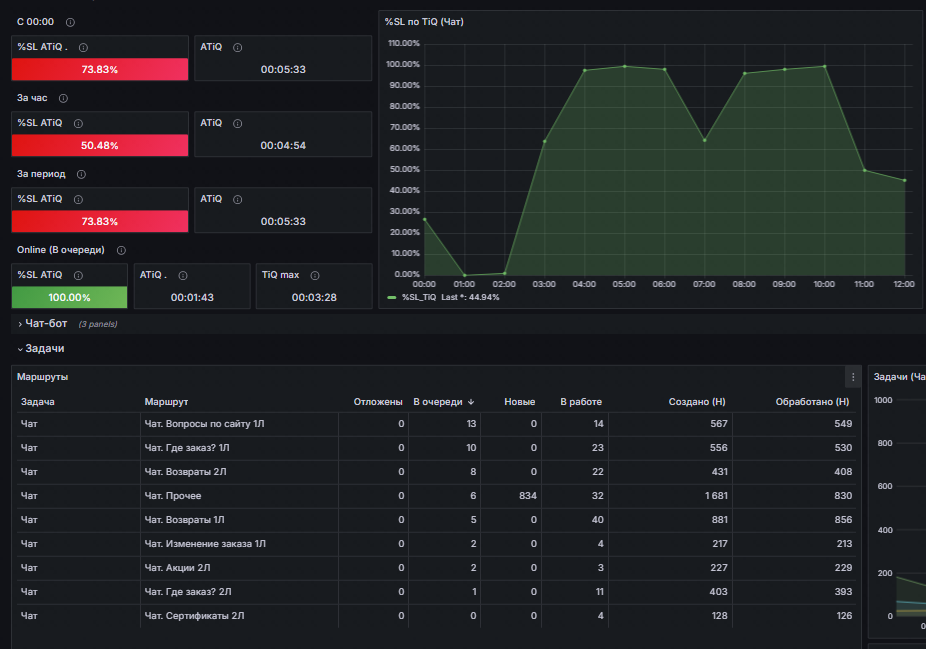Click the 834 value in Новые column
Image resolution: width=926 pixels, height=649 pixels.
pyautogui.click(x=528, y=496)
